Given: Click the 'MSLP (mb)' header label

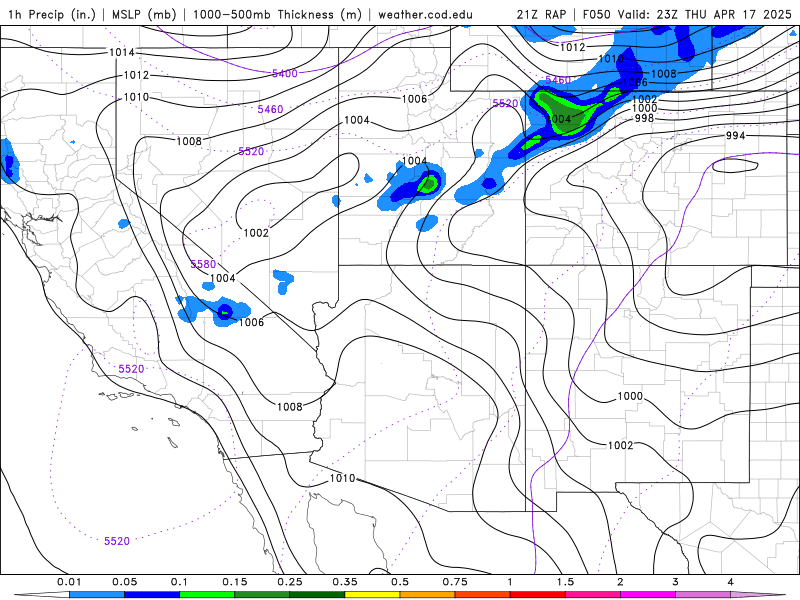Looking at the screenshot, I should coord(143,14).
